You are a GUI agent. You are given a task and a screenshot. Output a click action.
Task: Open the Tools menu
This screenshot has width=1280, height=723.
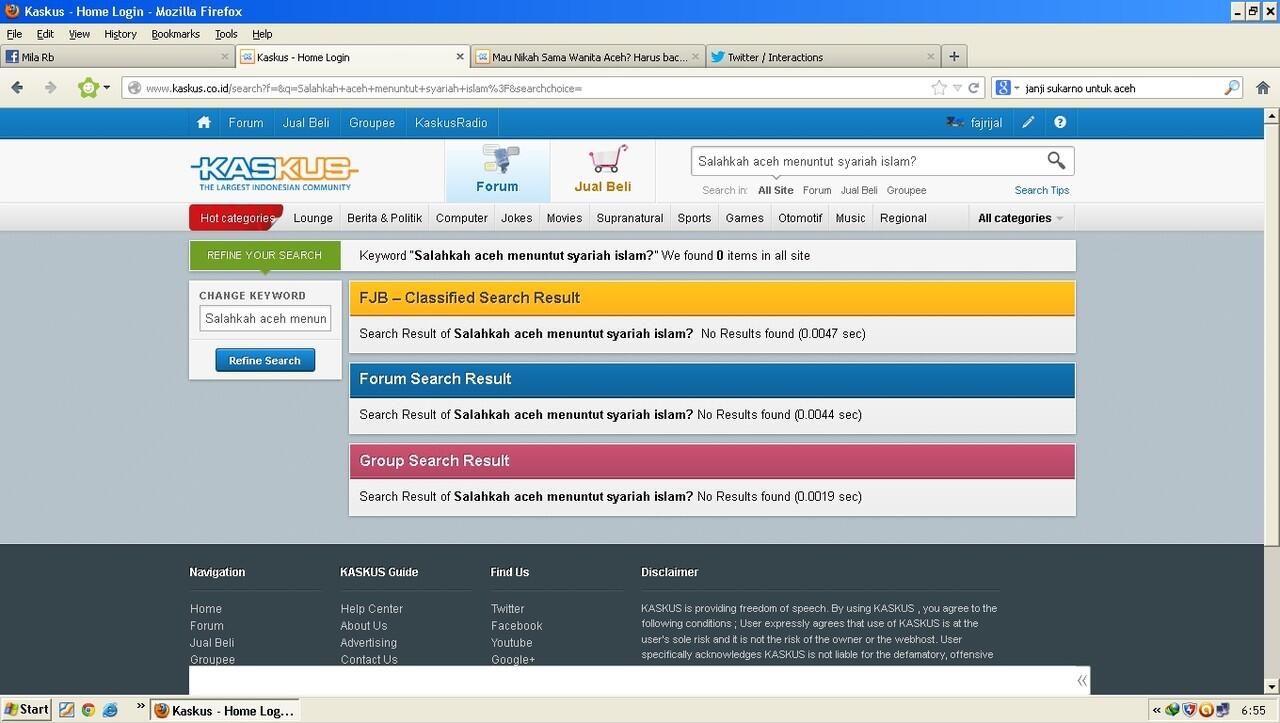226,34
